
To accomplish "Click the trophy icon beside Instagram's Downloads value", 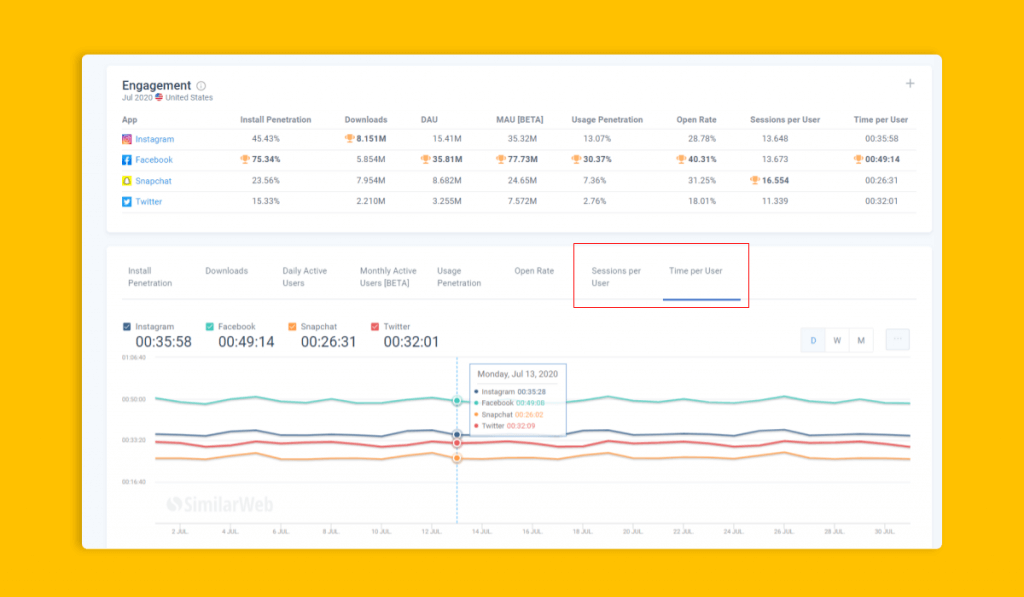I will 349,138.
